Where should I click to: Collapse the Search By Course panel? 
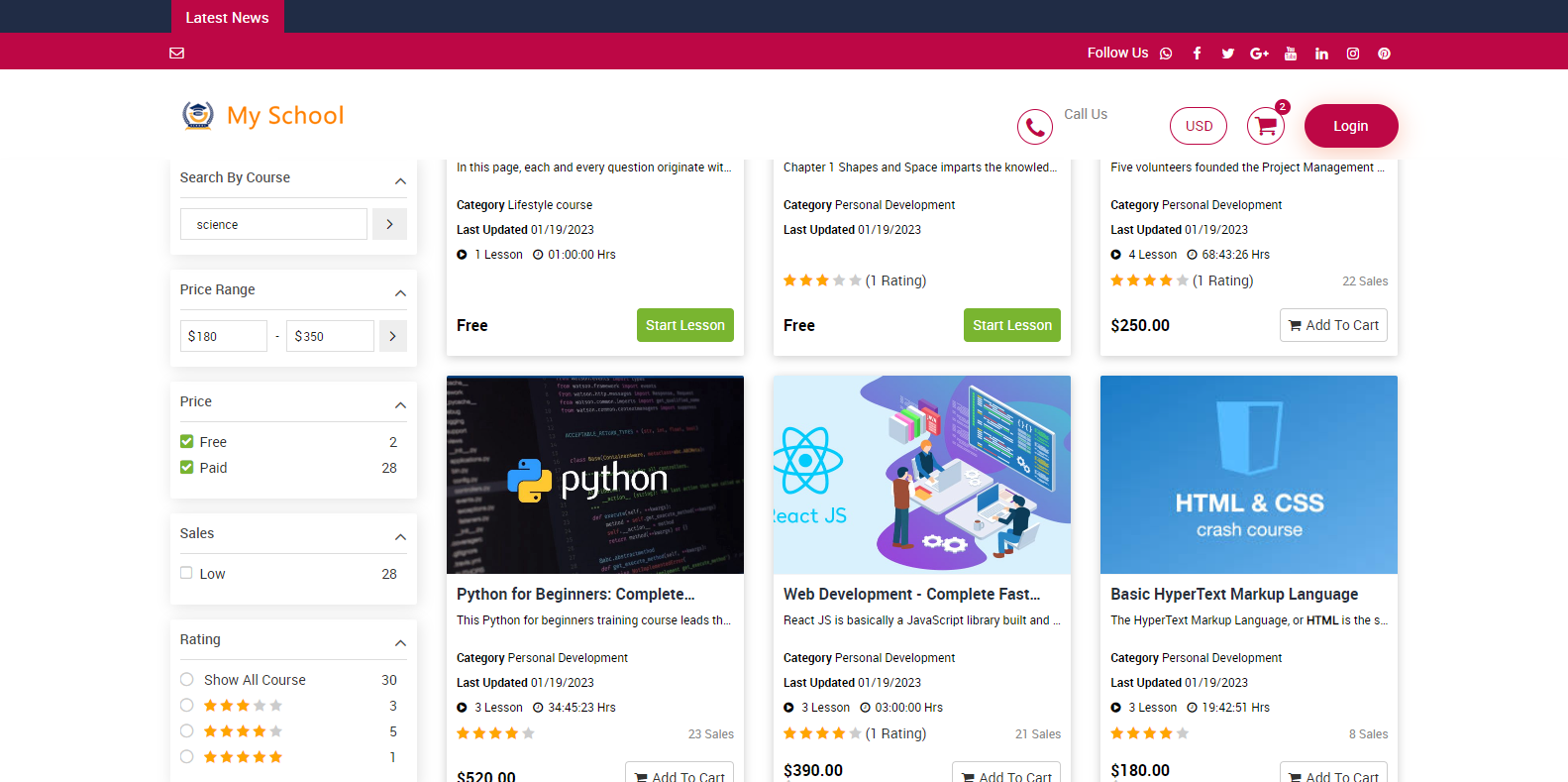[400, 180]
